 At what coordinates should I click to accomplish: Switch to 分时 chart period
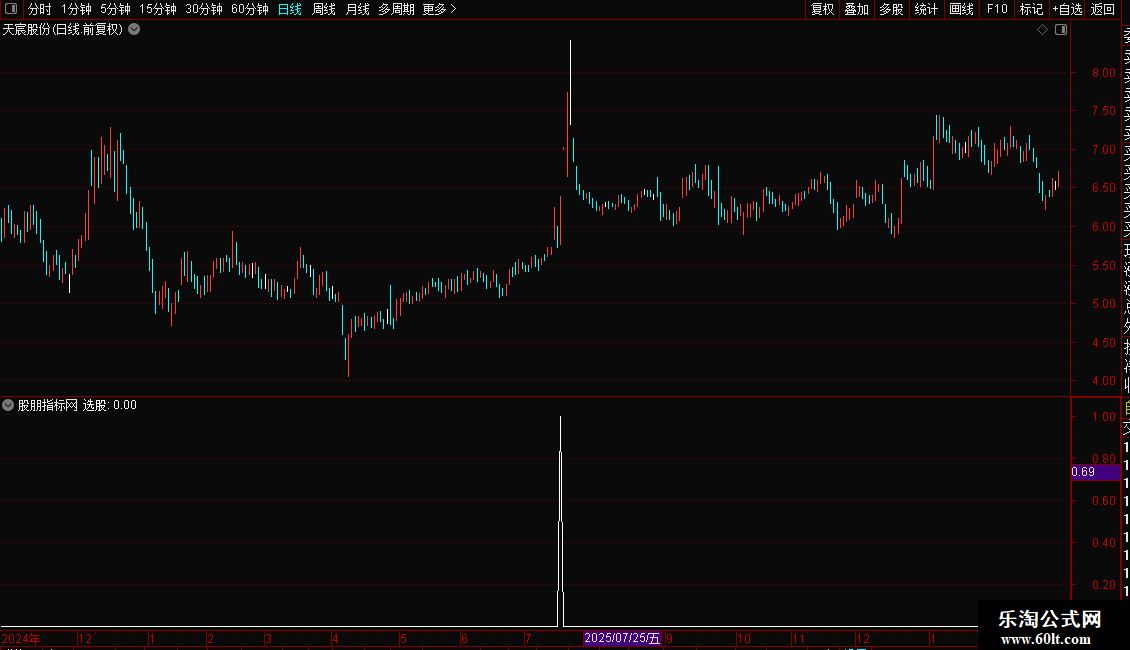click(x=40, y=9)
